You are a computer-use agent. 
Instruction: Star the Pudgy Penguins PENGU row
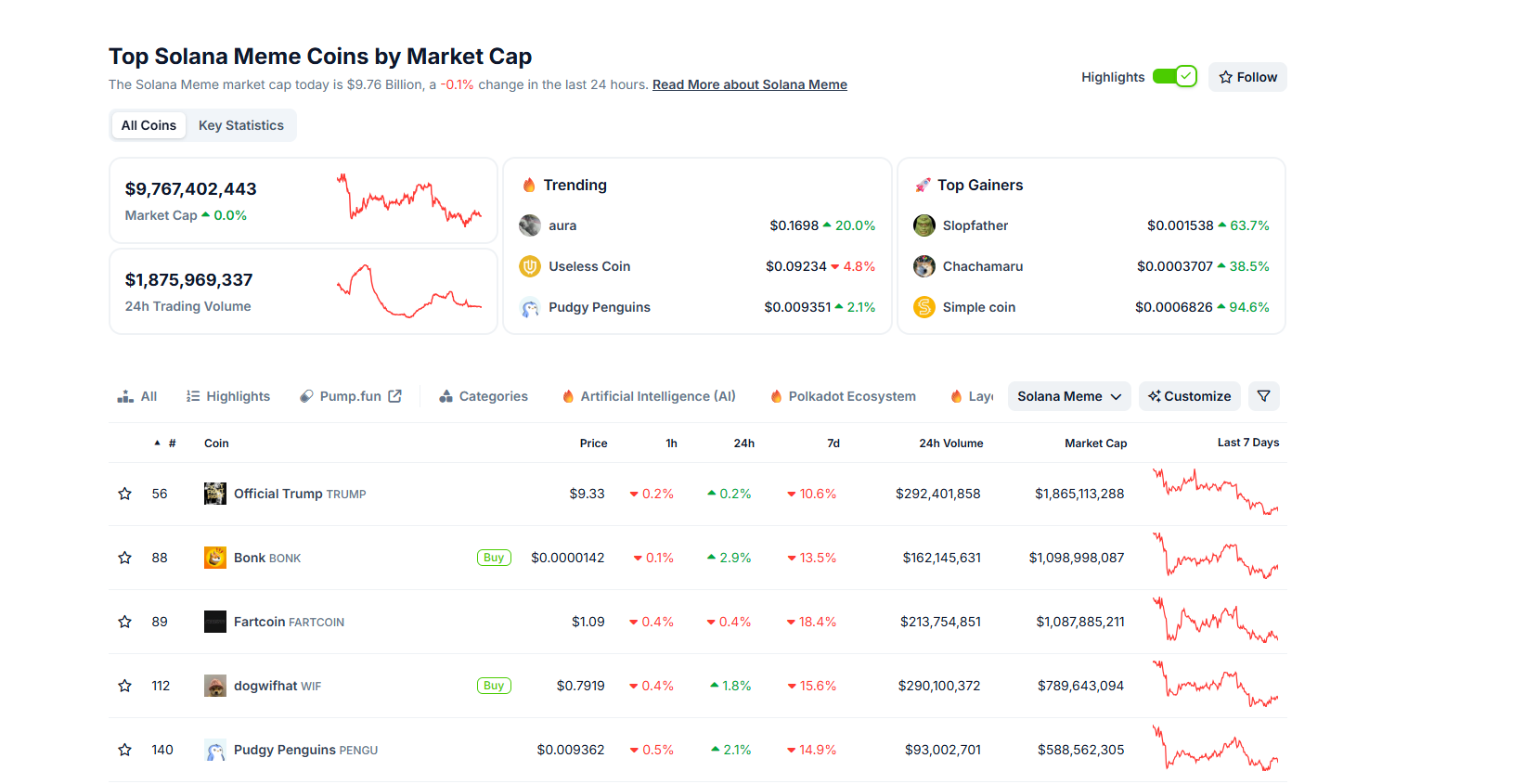pyautogui.click(x=124, y=750)
